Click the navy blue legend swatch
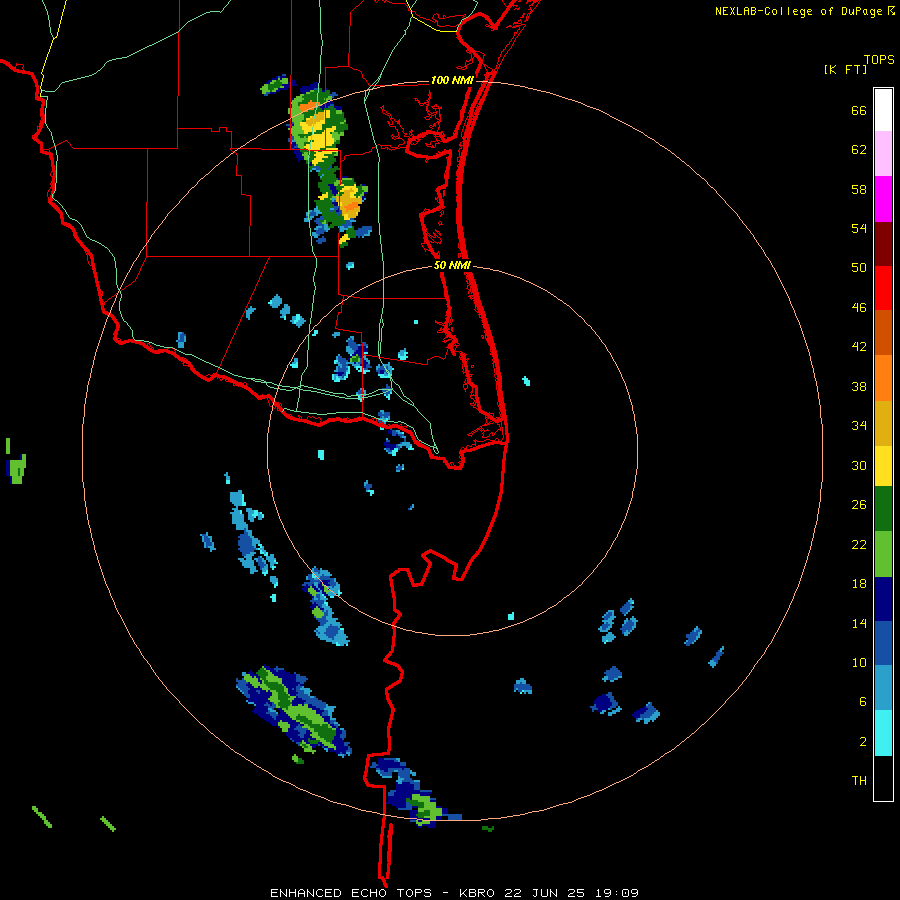The image size is (900, 900). pos(883,599)
